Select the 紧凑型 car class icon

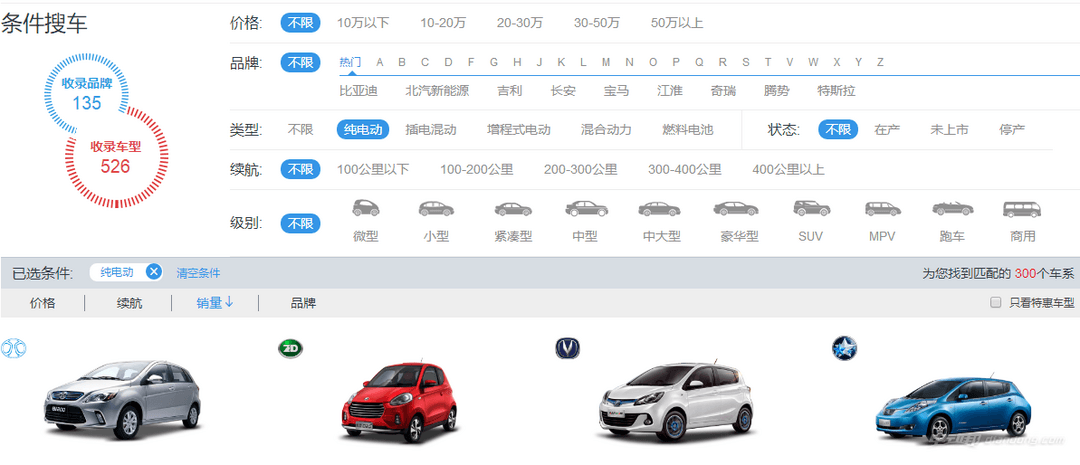click(x=513, y=209)
